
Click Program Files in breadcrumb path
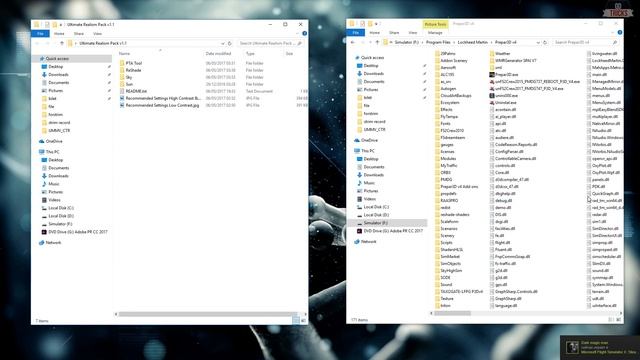point(438,42)
